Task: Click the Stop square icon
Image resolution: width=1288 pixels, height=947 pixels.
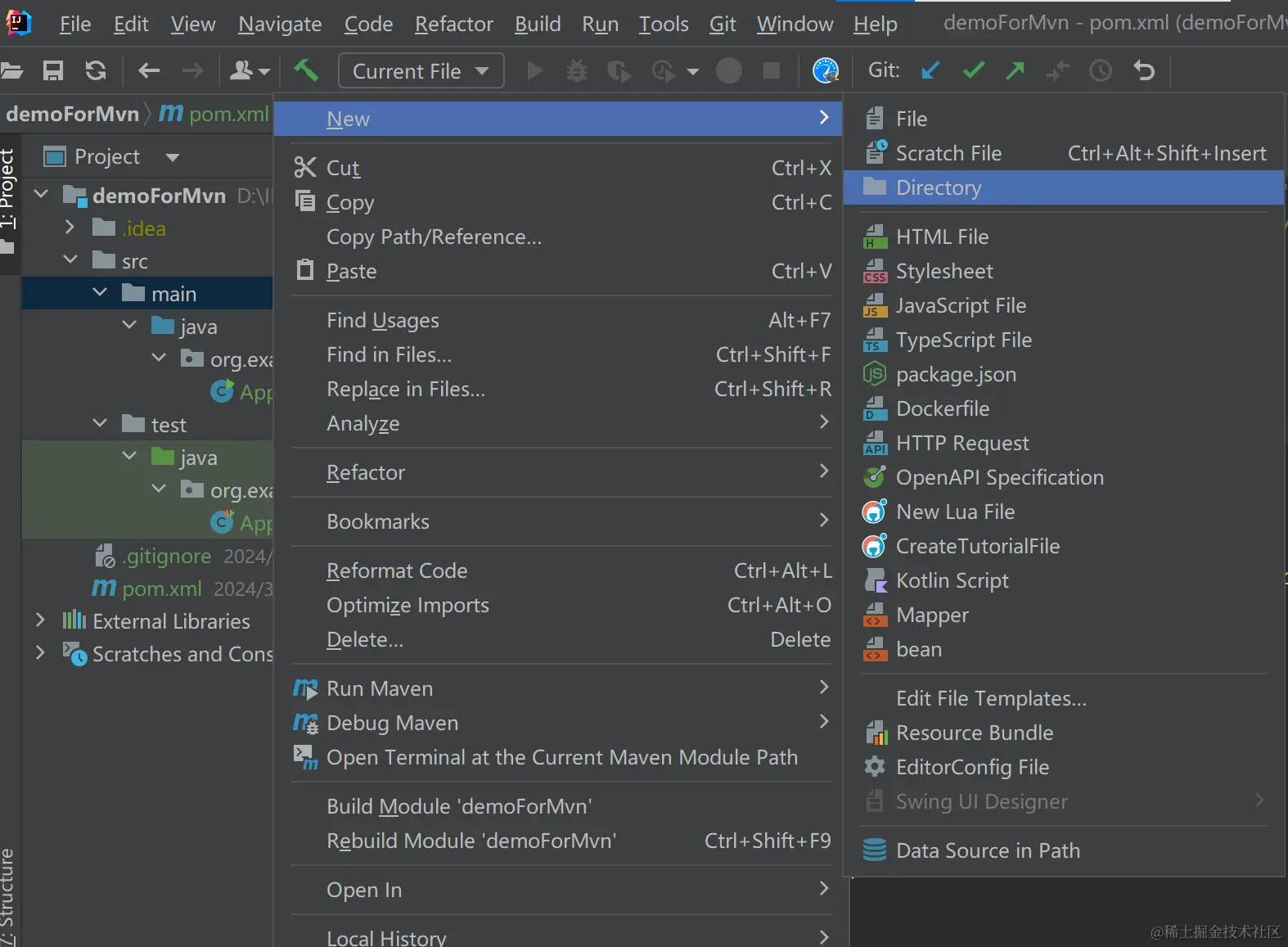Action: click(x=771, y=71)
